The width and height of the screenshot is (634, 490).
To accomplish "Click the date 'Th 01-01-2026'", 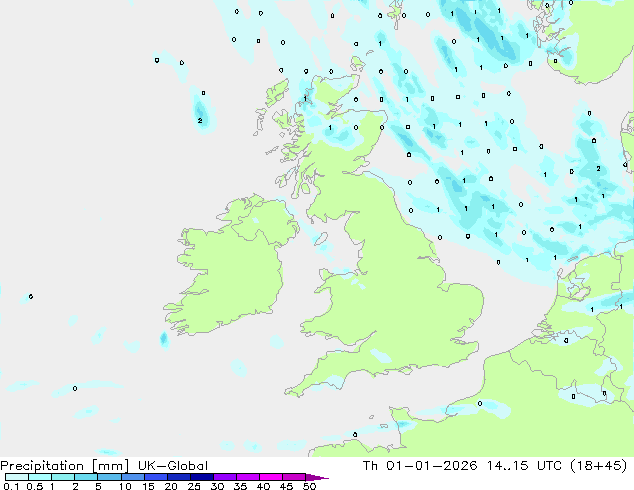I will [x=420, y=466].
